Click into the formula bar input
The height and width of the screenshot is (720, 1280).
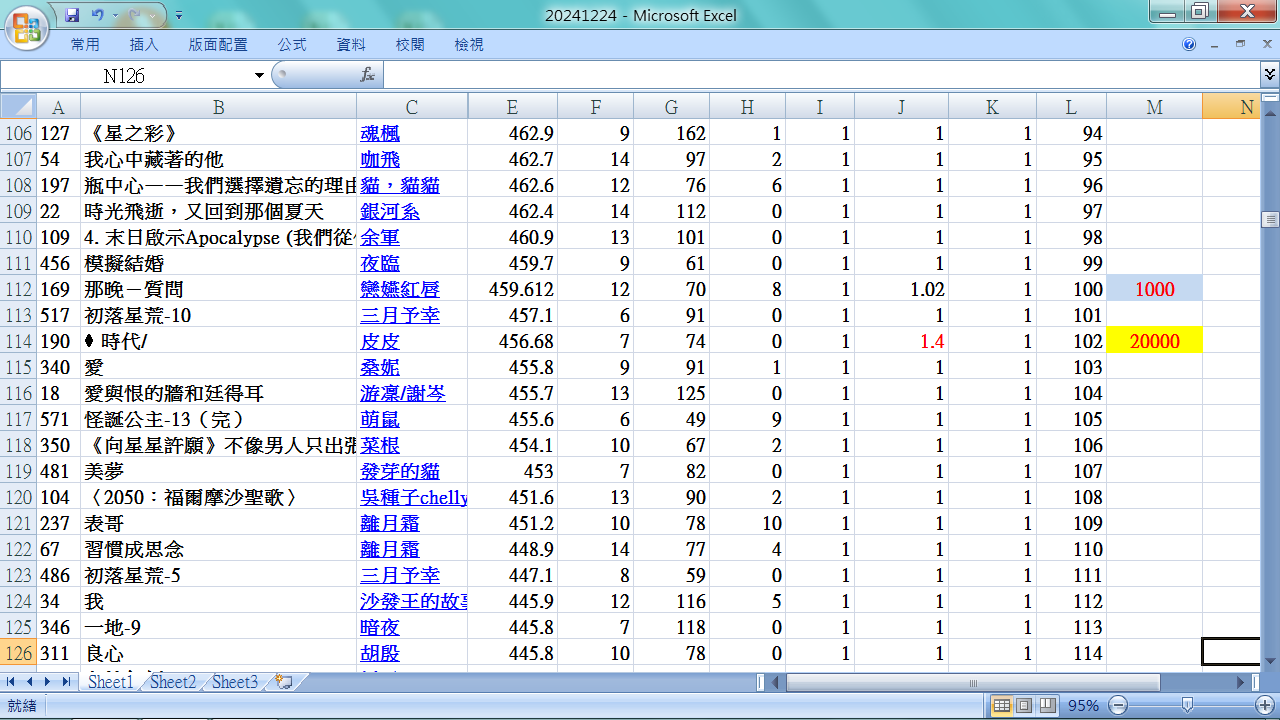820,75
